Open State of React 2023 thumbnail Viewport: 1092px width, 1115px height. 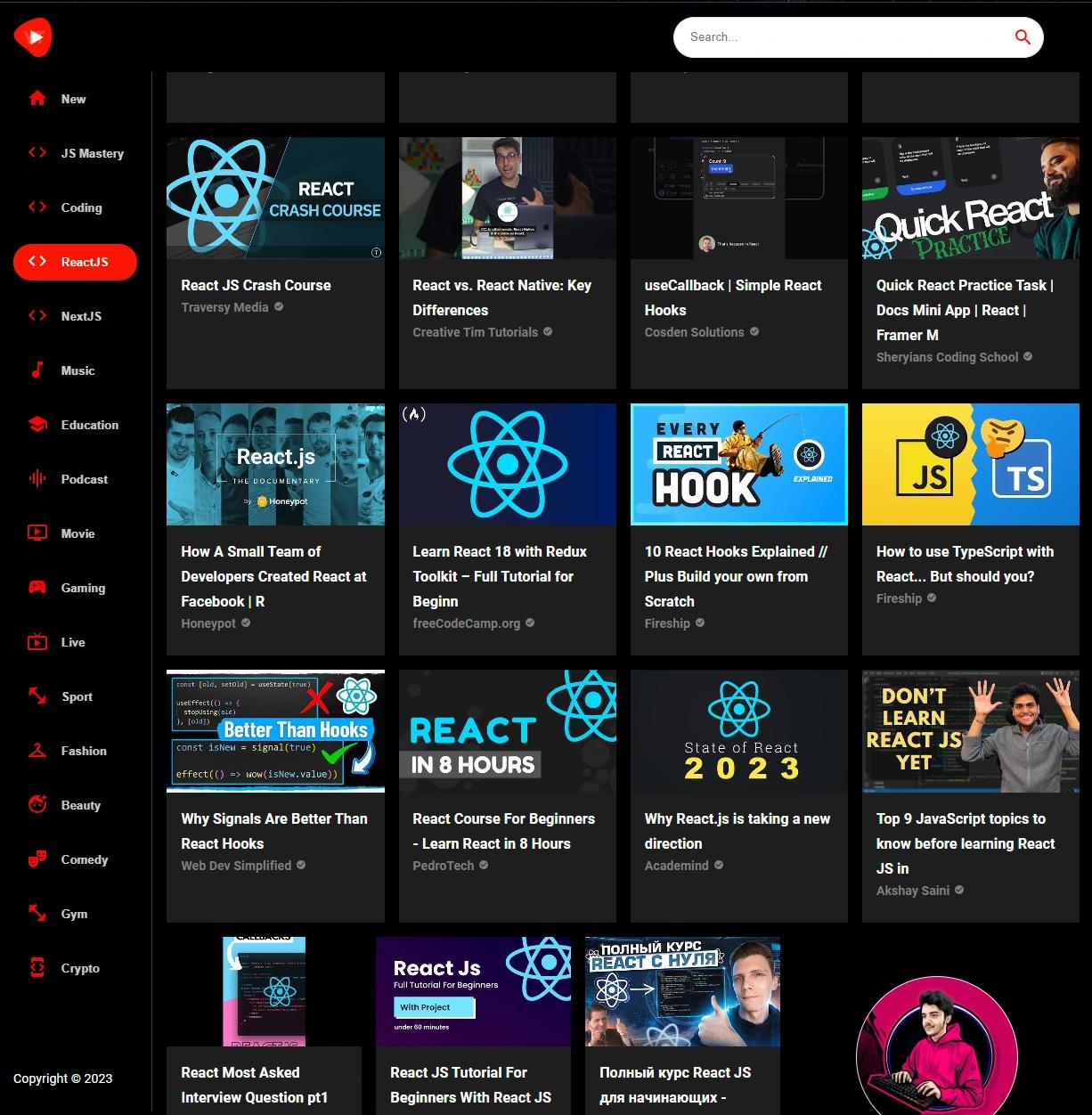(739, 731)
